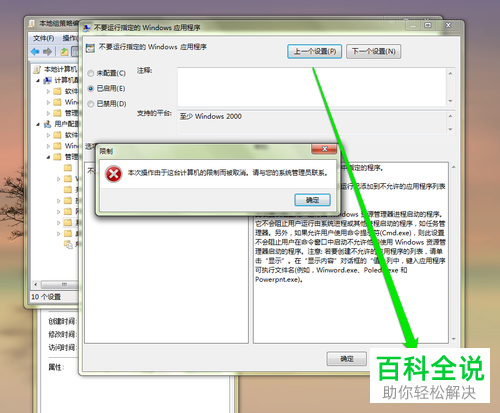This screenshot has height=413, width=500.
Task: Click the 至少 Windows 2000 supported platform text
Action: [x=211, y=116]
